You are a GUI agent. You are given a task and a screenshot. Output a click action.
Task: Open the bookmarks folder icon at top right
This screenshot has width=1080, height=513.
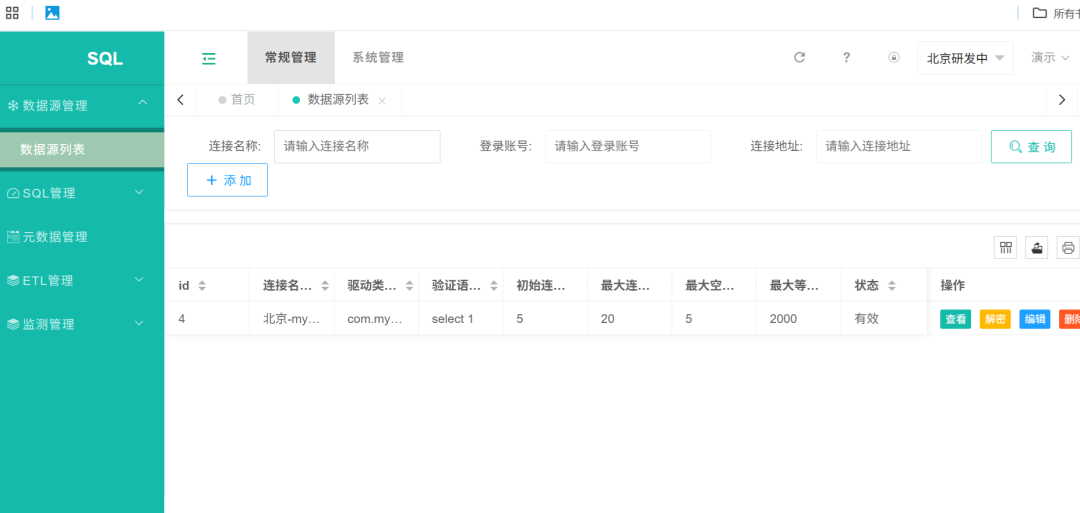click(x=1039, y=12)
